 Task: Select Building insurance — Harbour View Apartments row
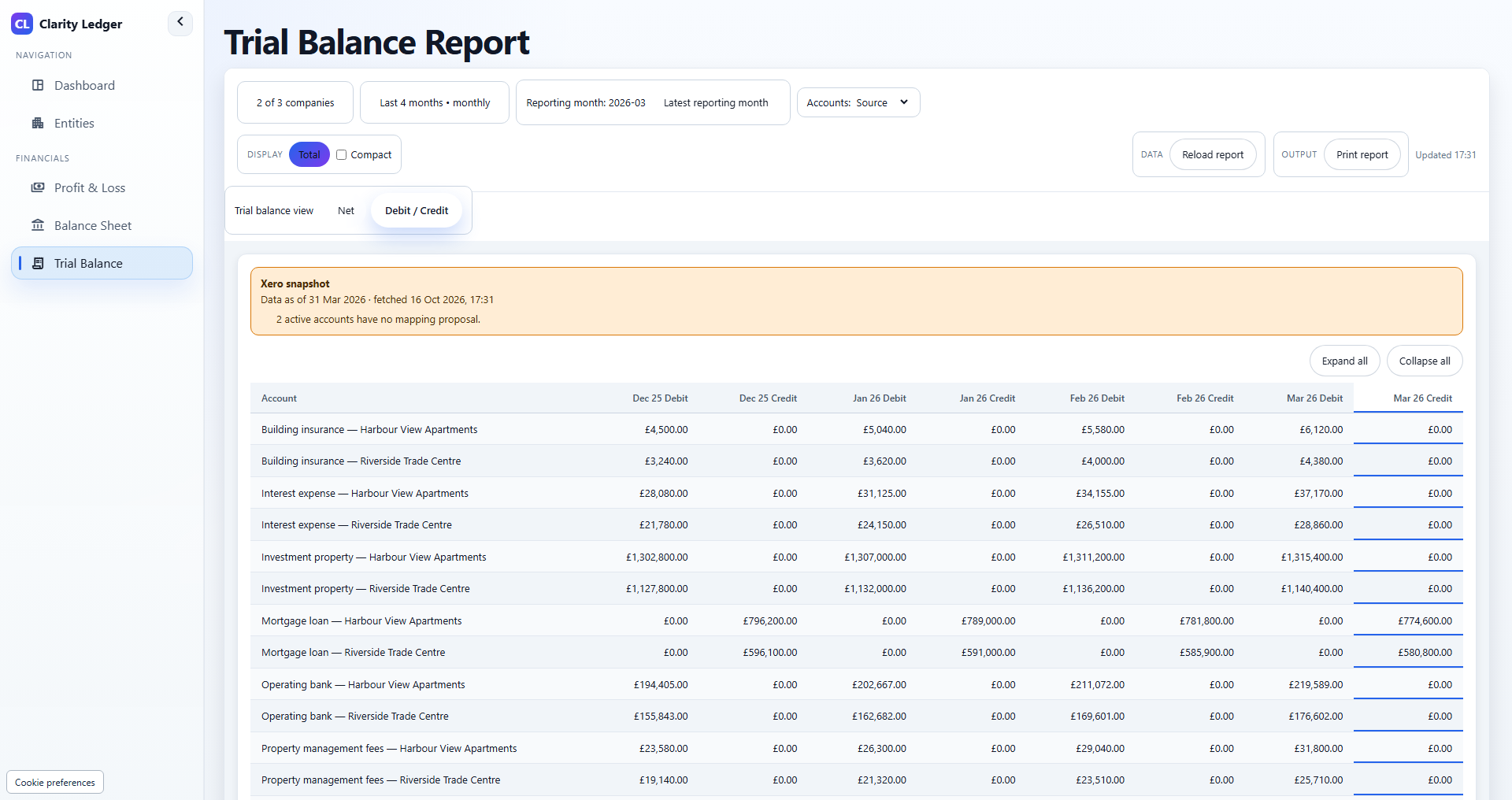[x=857, y=429]
